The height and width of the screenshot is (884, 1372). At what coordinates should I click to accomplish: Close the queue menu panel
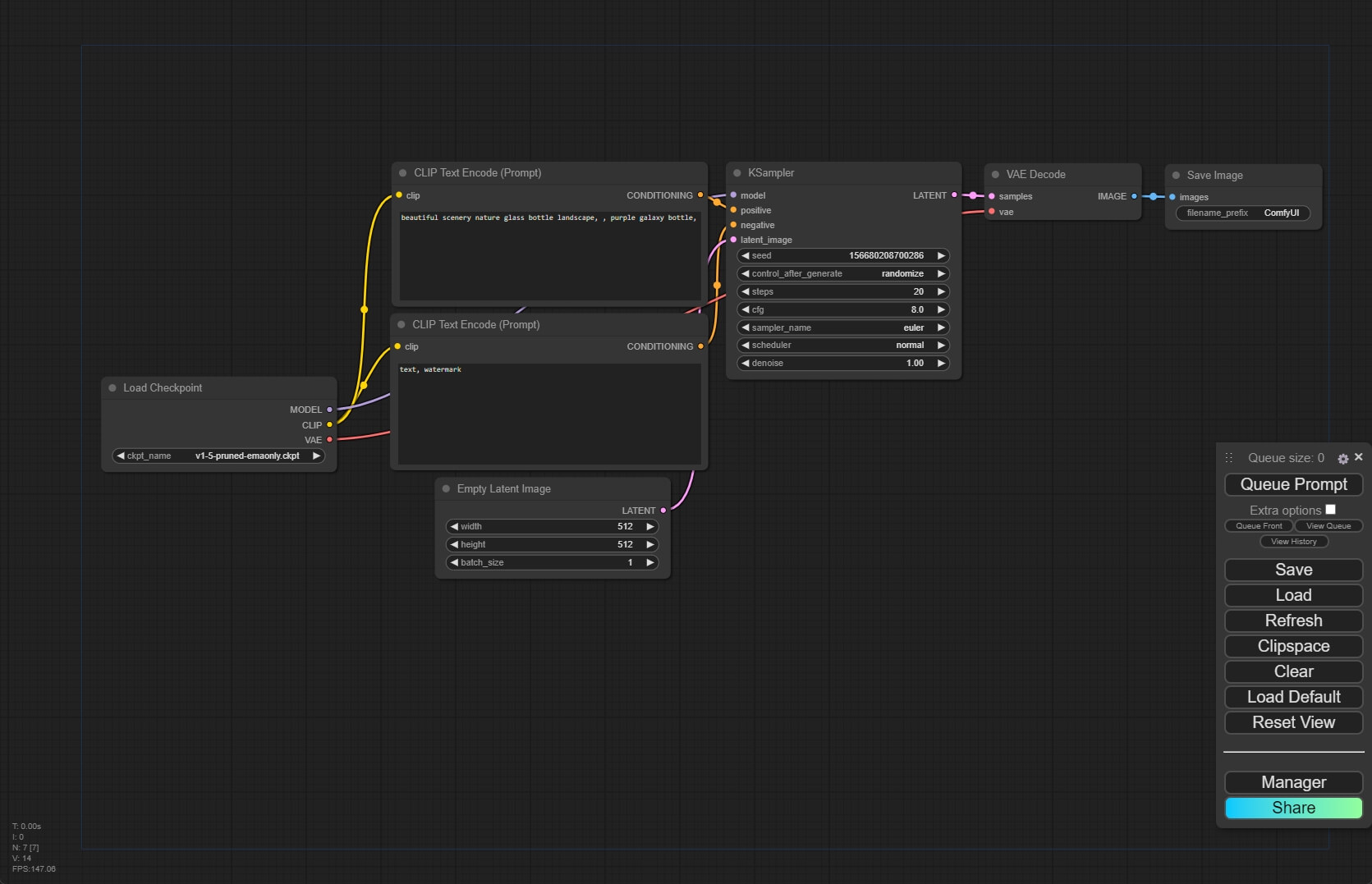click(1358, 457)
